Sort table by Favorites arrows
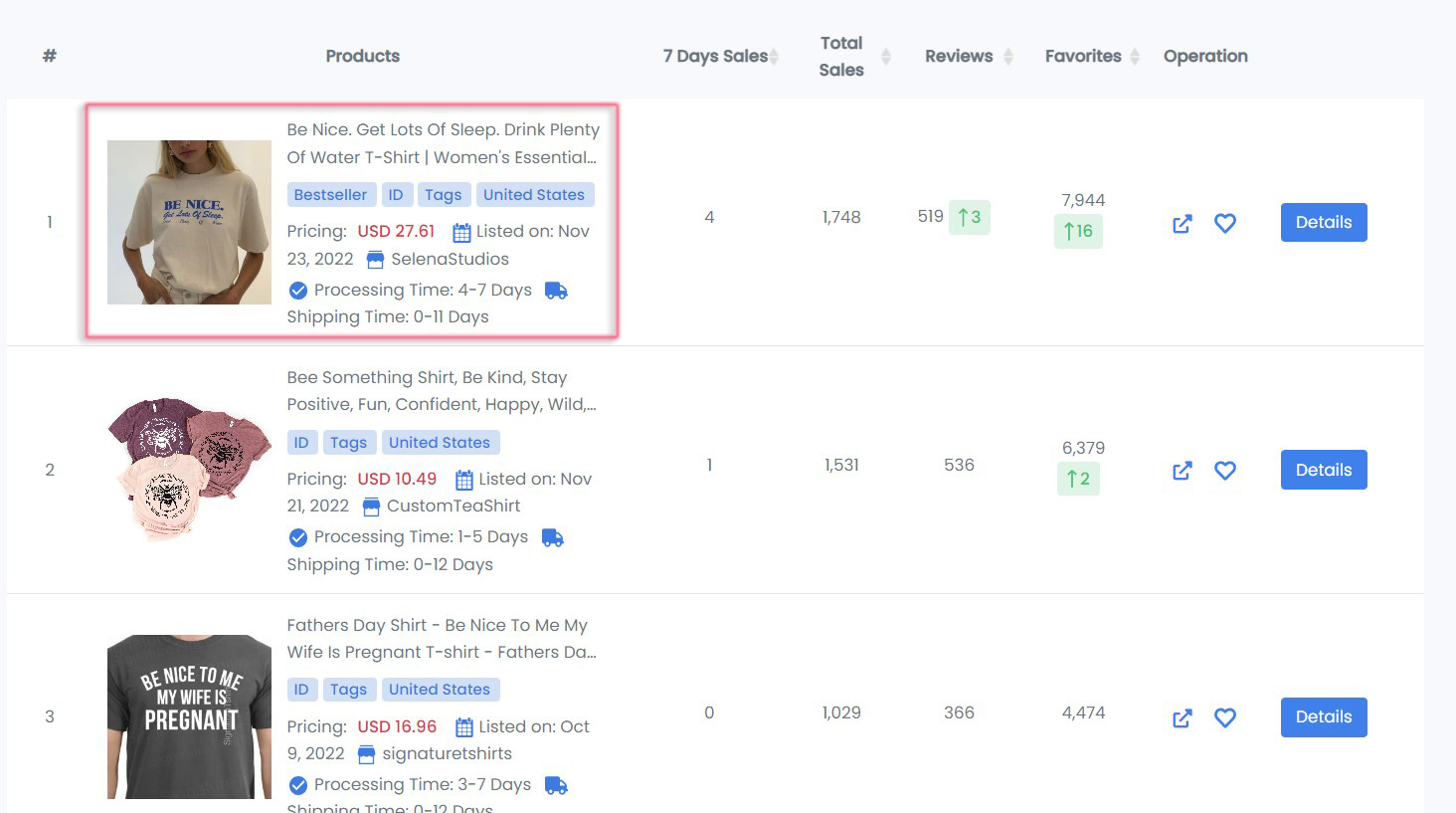 pos(1135,57)
